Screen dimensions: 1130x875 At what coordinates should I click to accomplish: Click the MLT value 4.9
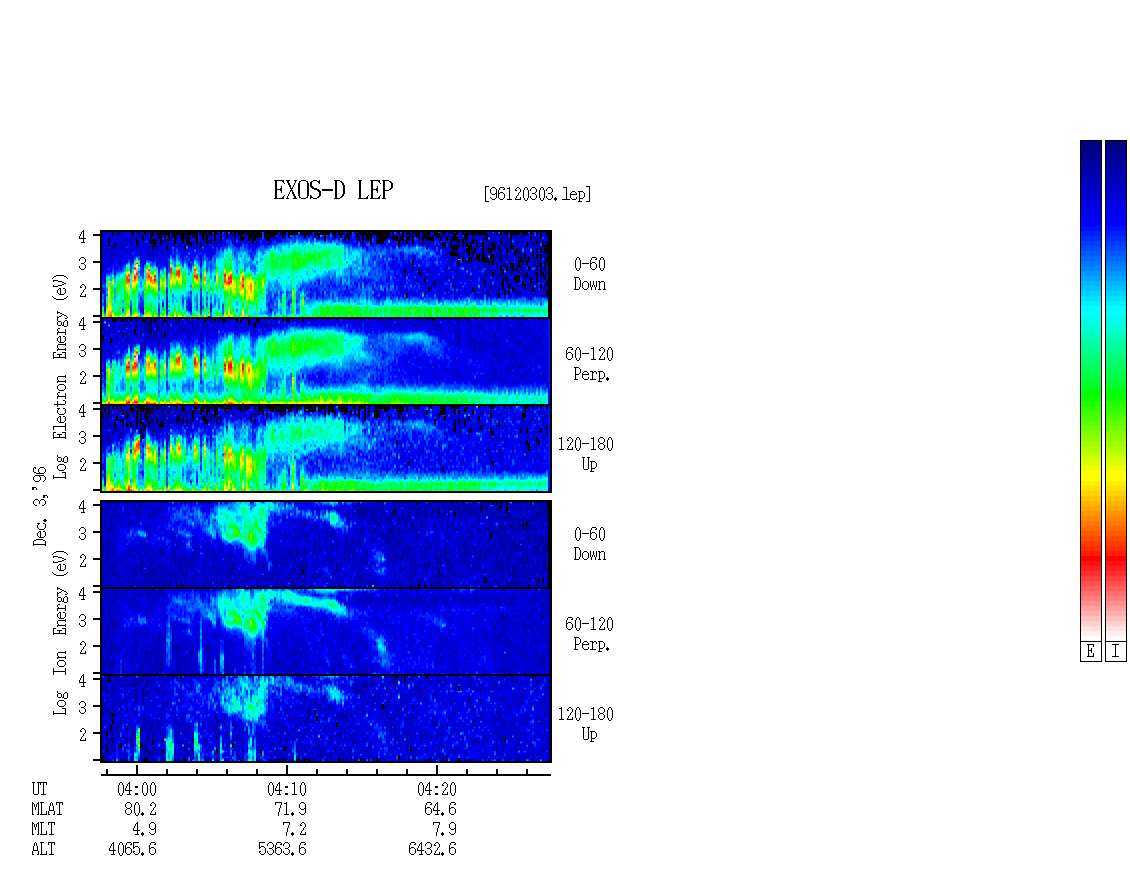click(144, 830)
